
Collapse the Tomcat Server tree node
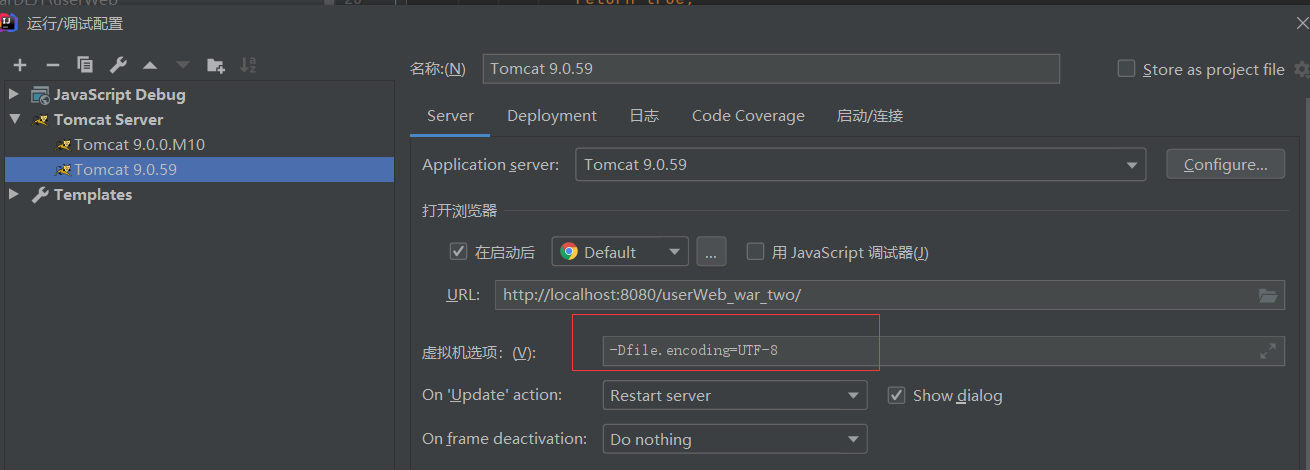(x=14, y=119)
